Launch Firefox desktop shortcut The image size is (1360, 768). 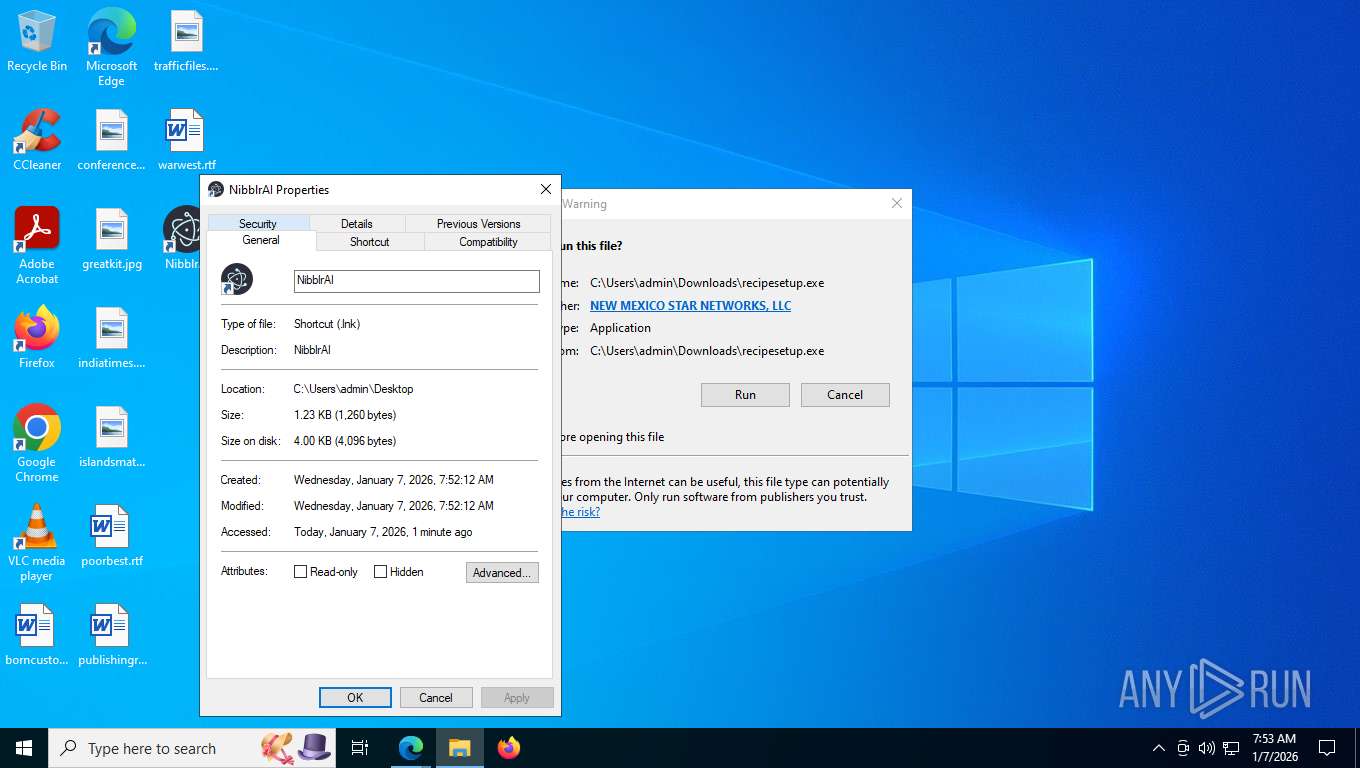37,338
